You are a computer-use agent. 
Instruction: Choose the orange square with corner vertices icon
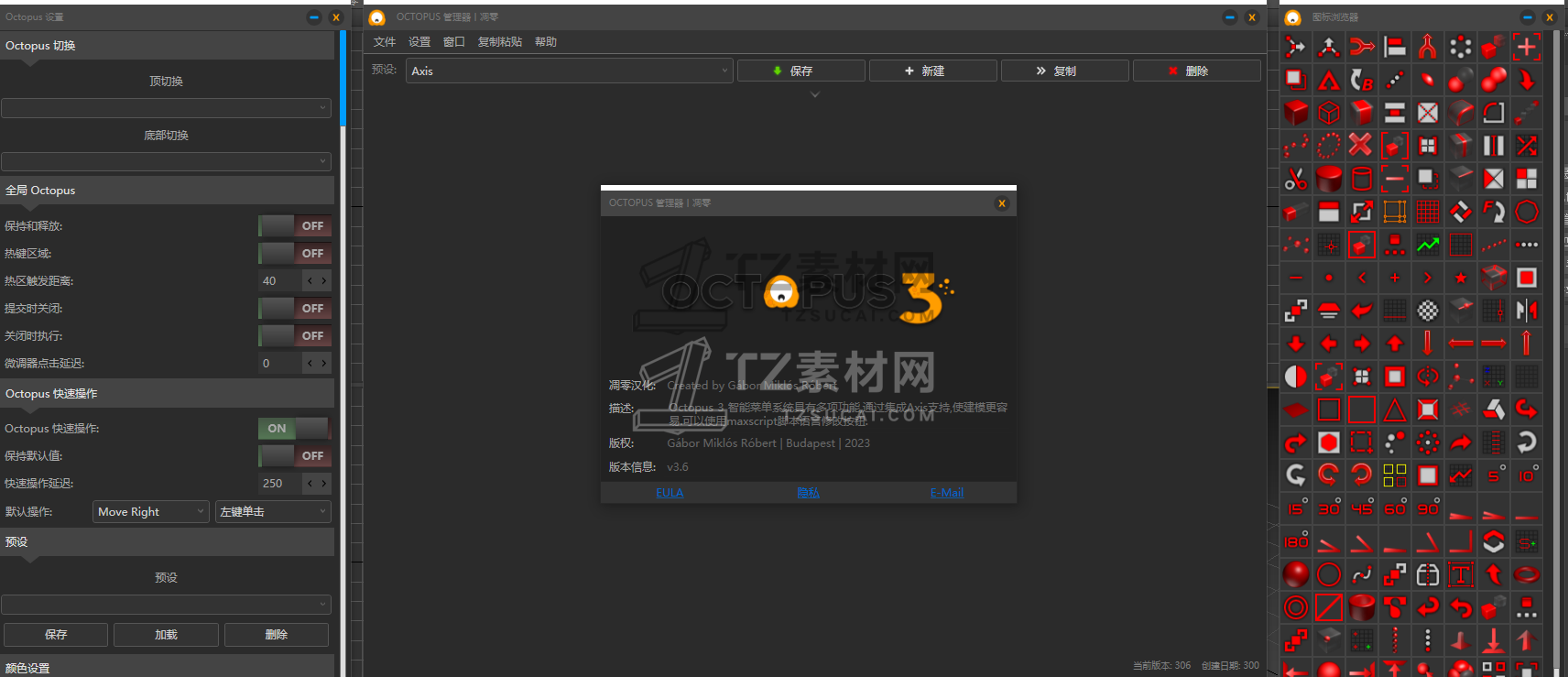(1395, 212)
